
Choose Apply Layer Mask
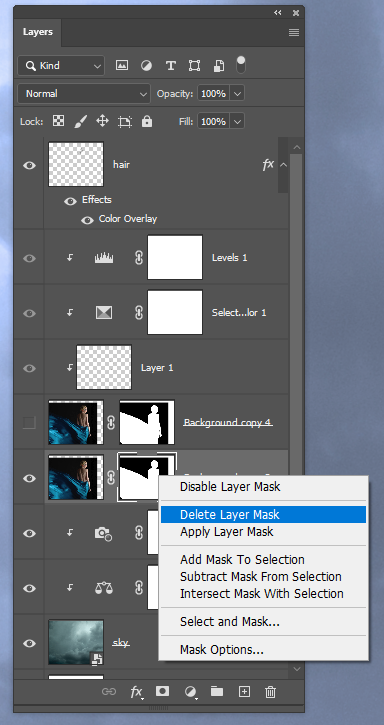pos(263,532)
